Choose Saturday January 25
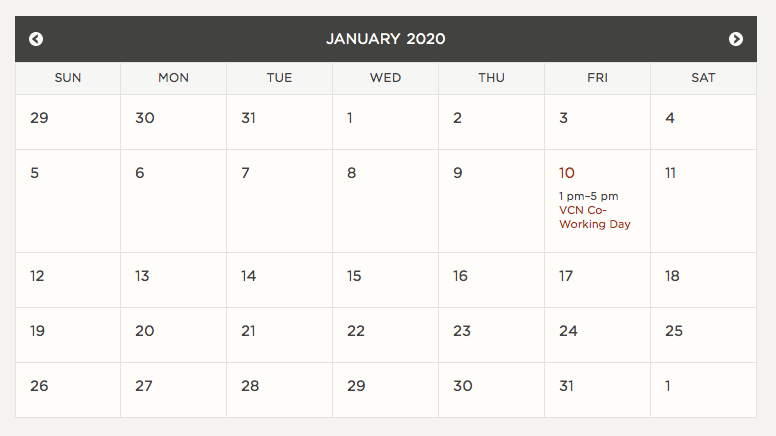Image resolution: width=776 pixels, height=436 pixels. 674,331
